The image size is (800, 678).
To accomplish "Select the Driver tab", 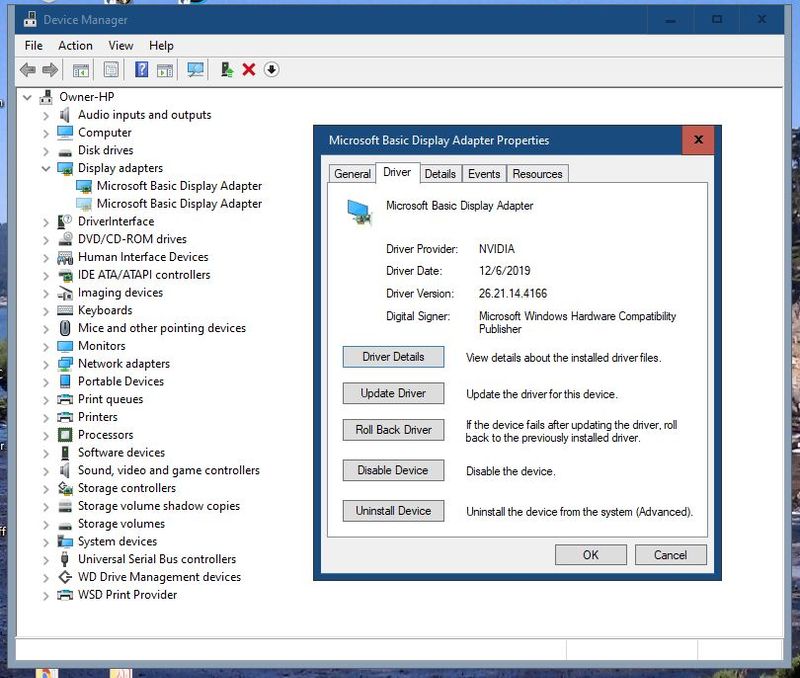I will point(397,172).
